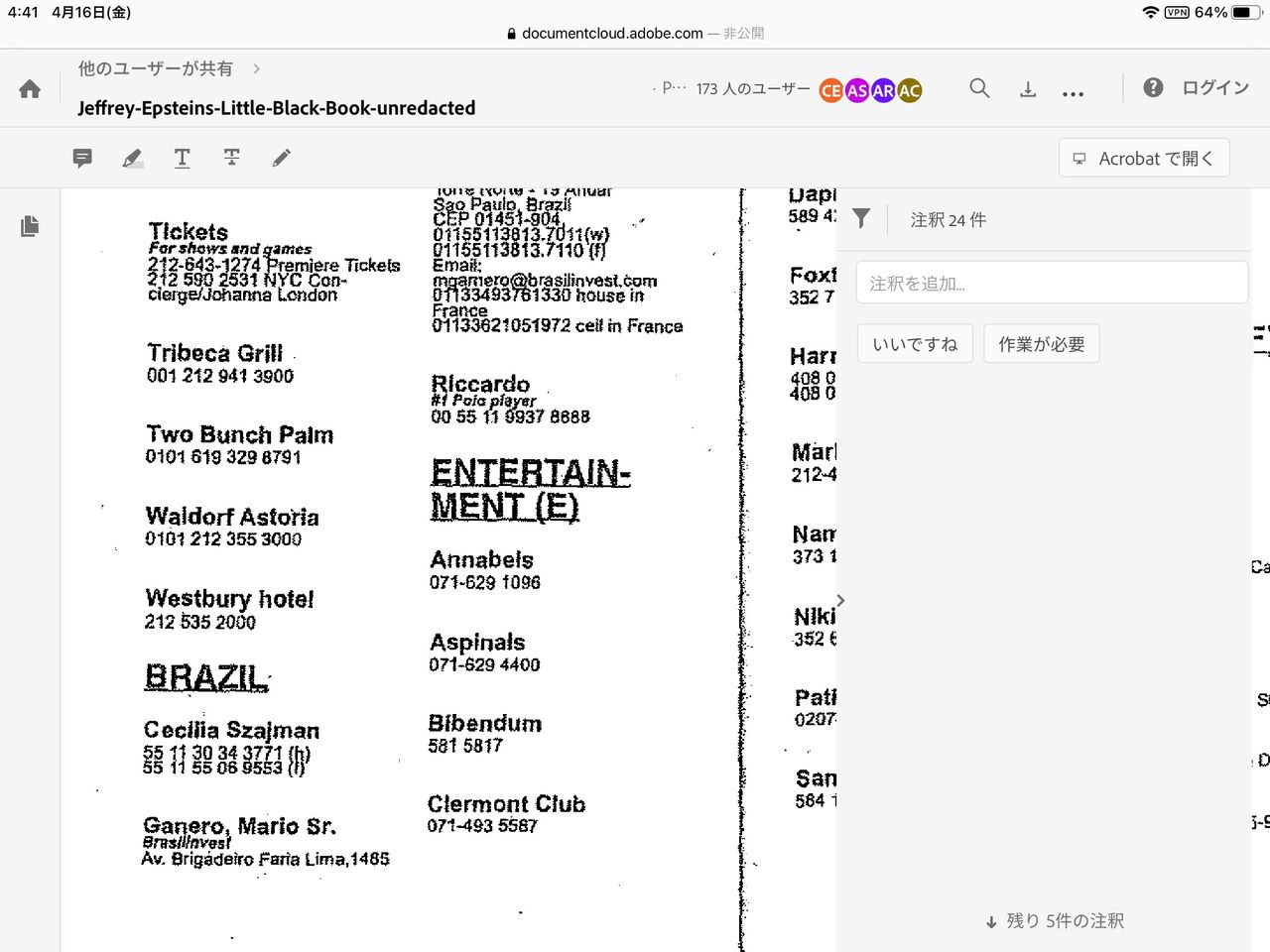The width and height of the screenshot is (1270, 952).
Task: Go to the Document Cloud home
Action: 30,89
